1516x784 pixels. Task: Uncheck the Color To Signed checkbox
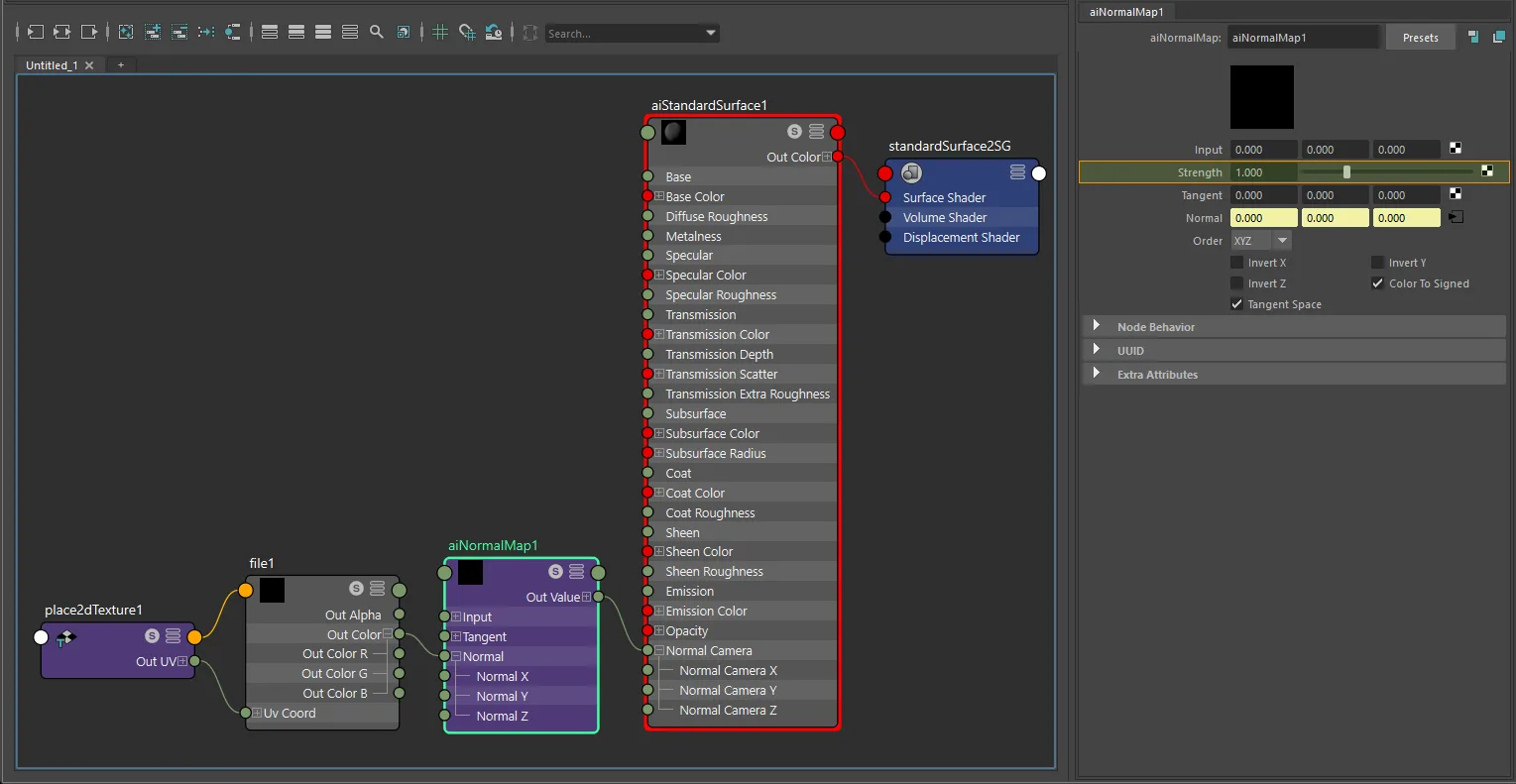[1377, 283]
